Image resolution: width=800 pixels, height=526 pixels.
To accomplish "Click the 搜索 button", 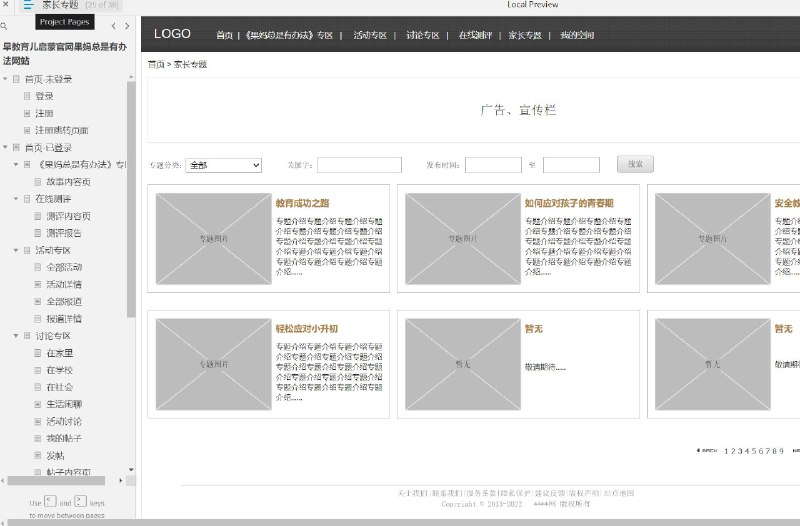I will click(x=635, y=164).
